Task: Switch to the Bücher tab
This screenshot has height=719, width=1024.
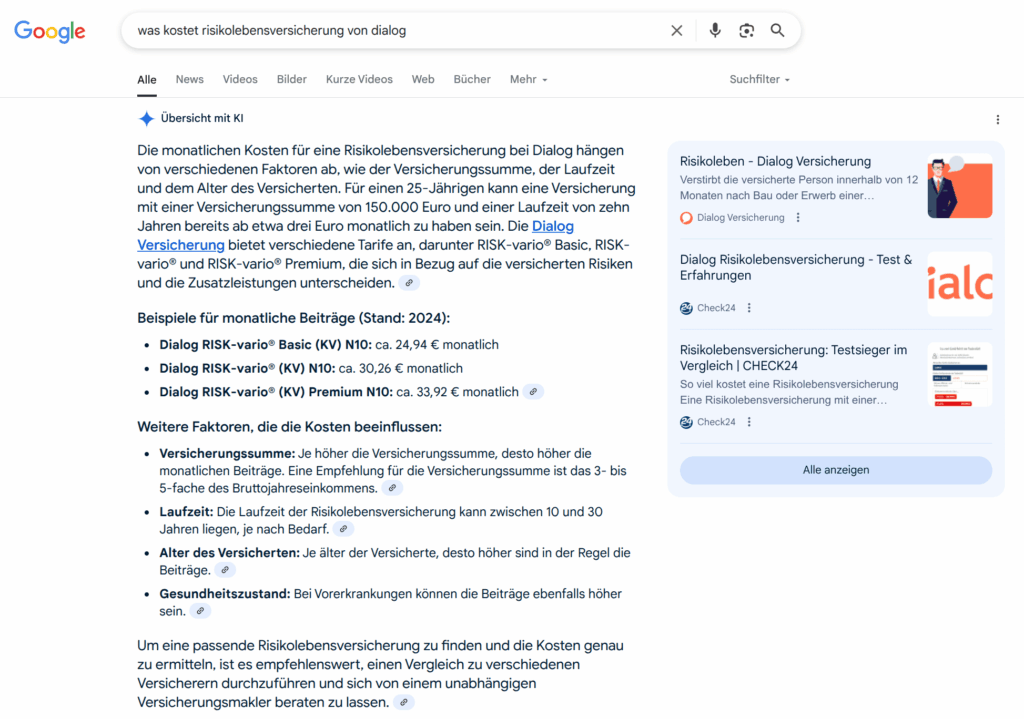Action: click(472, 79)
